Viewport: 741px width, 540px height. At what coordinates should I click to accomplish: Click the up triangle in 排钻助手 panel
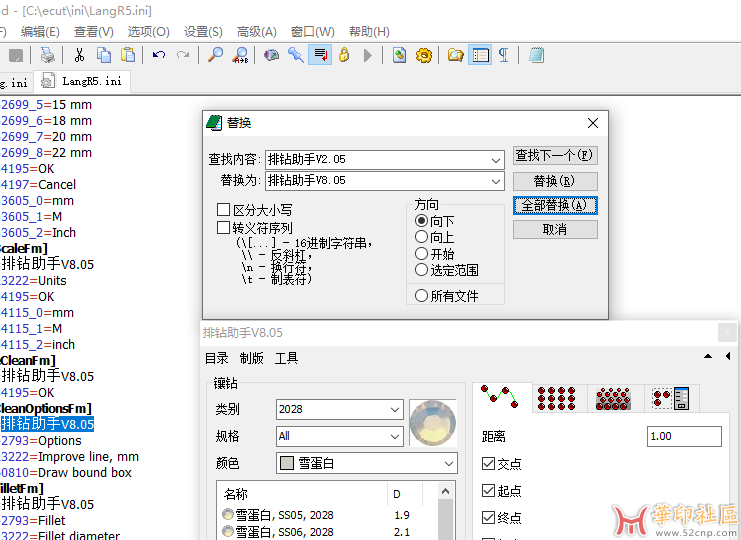coord(708,356)
